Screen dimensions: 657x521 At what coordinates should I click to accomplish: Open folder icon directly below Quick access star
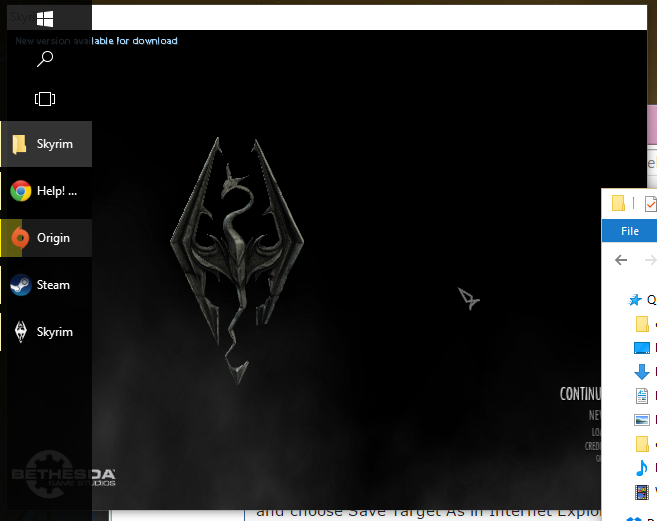click(642, 324)
